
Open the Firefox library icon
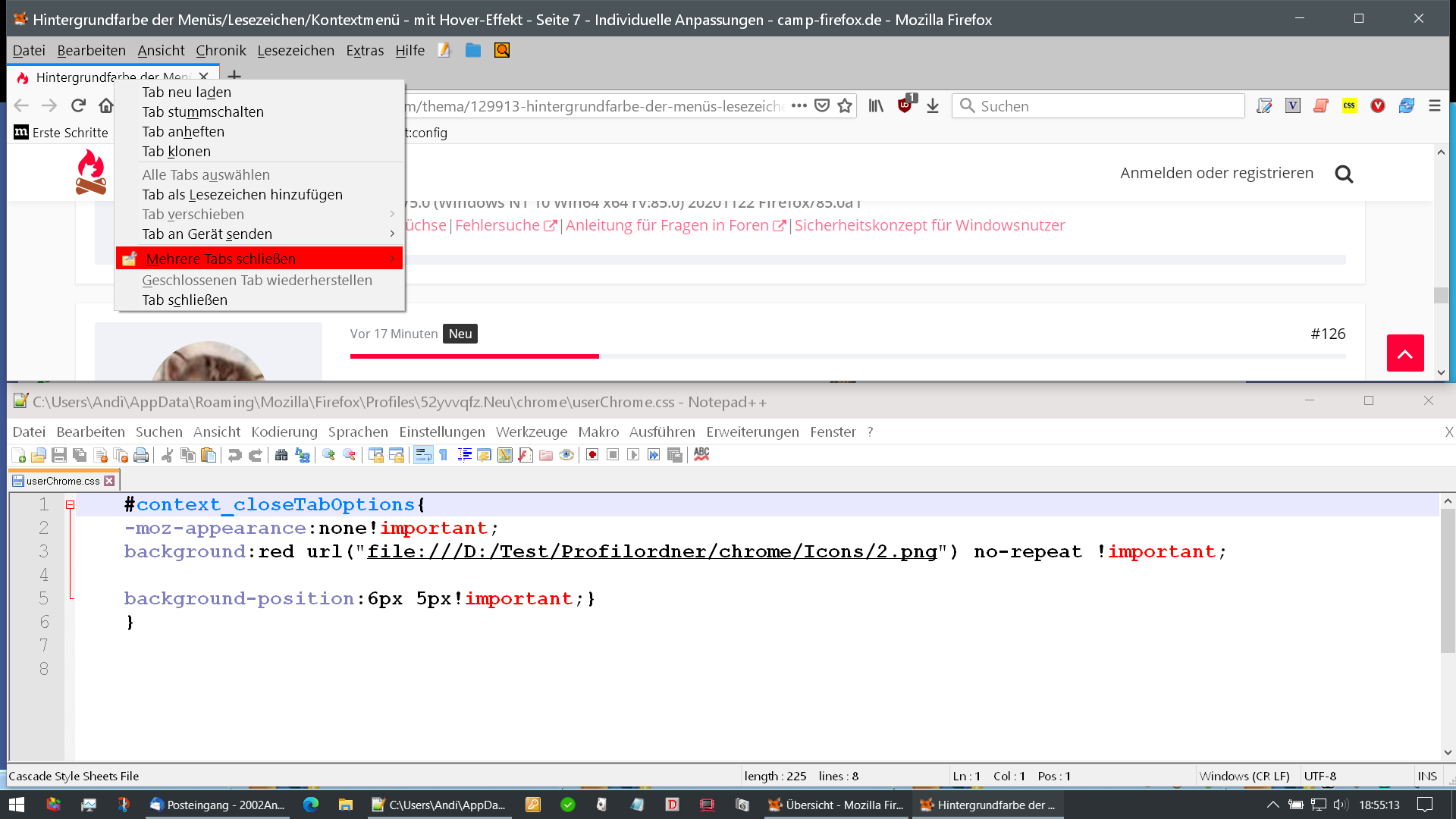pyautogui.click(x=876, y=106)
